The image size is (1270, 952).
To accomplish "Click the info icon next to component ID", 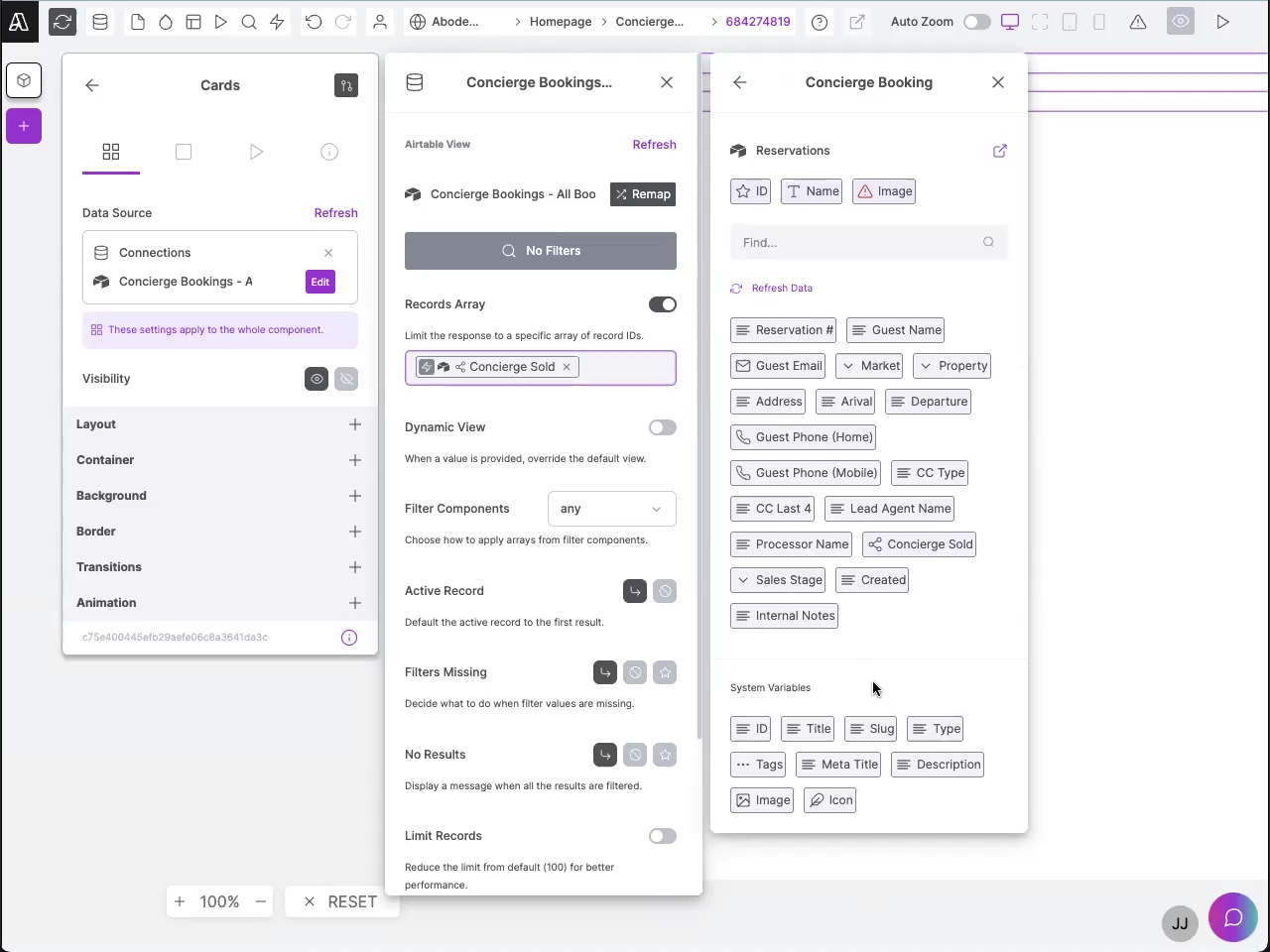I will (x=349, y=638).
